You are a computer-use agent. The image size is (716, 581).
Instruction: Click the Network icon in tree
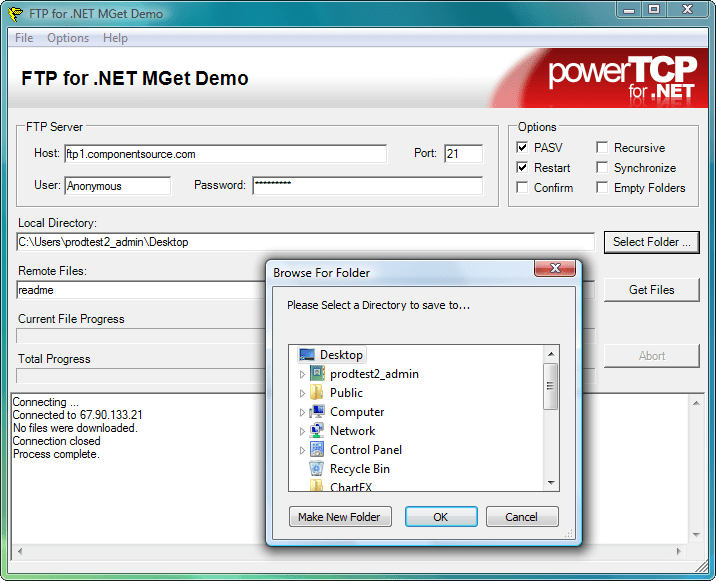pyautogui.click(x=316, y=431)
